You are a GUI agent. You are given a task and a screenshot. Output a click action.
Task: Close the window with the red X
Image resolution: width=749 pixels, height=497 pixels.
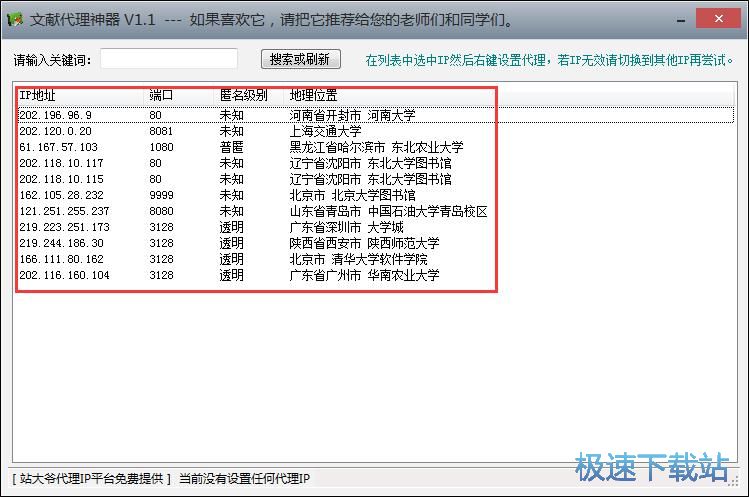718,19
